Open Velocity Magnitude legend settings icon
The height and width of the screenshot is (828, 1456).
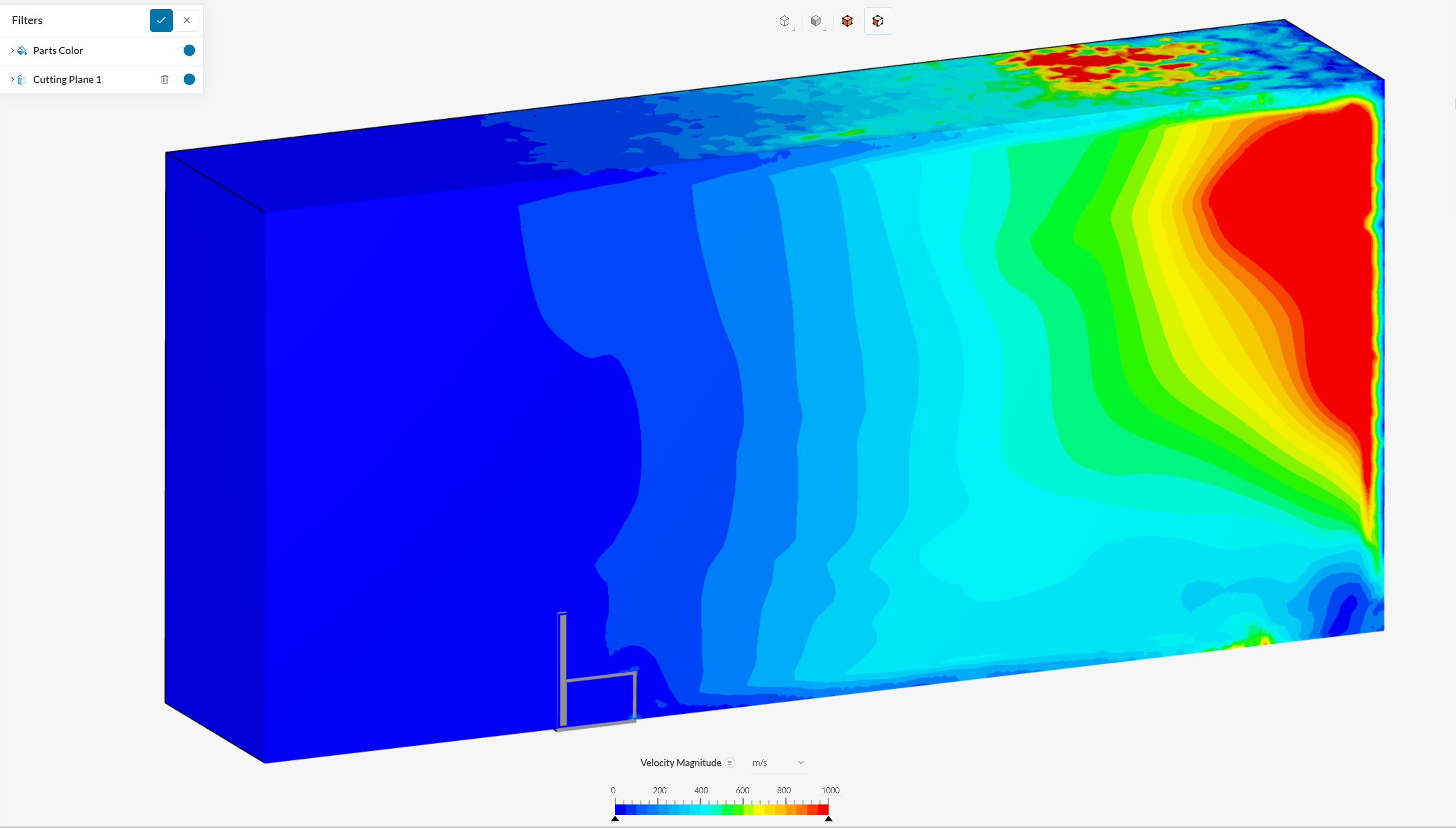coord(730,763)
